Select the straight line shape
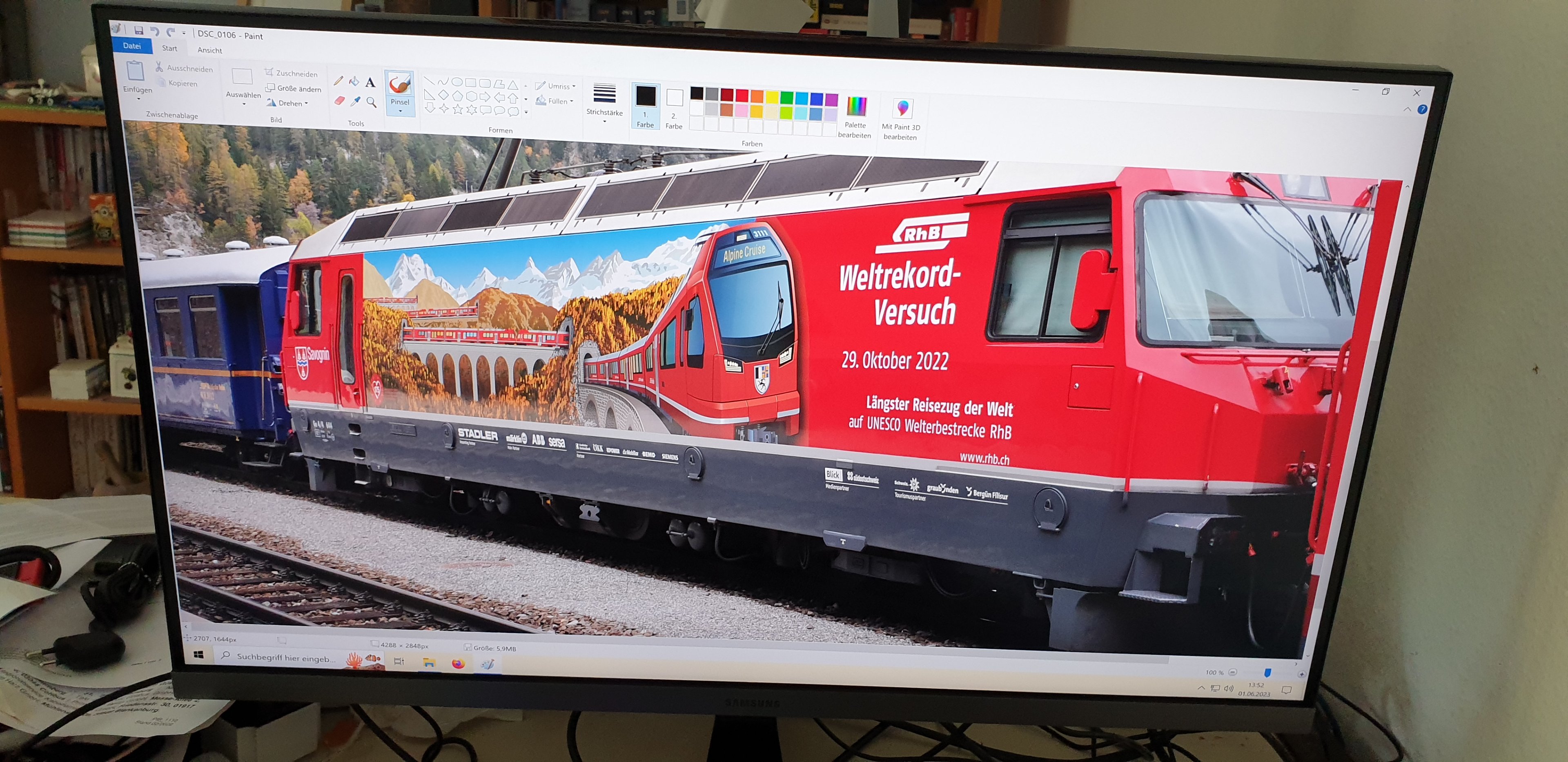This screenshot has height=762, width=1568. tap(429, 81)
